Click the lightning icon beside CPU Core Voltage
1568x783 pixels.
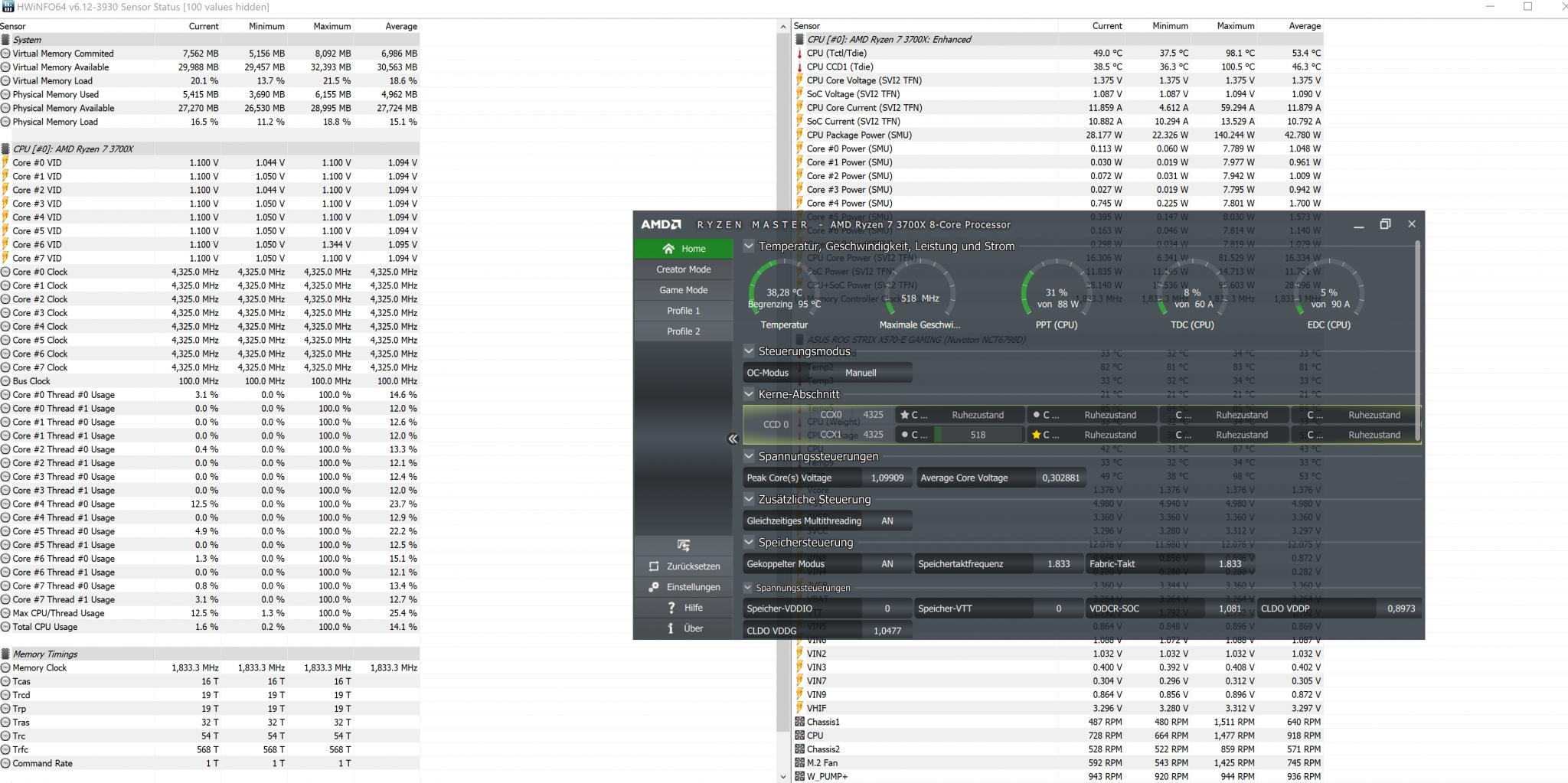tap(799, 80)
